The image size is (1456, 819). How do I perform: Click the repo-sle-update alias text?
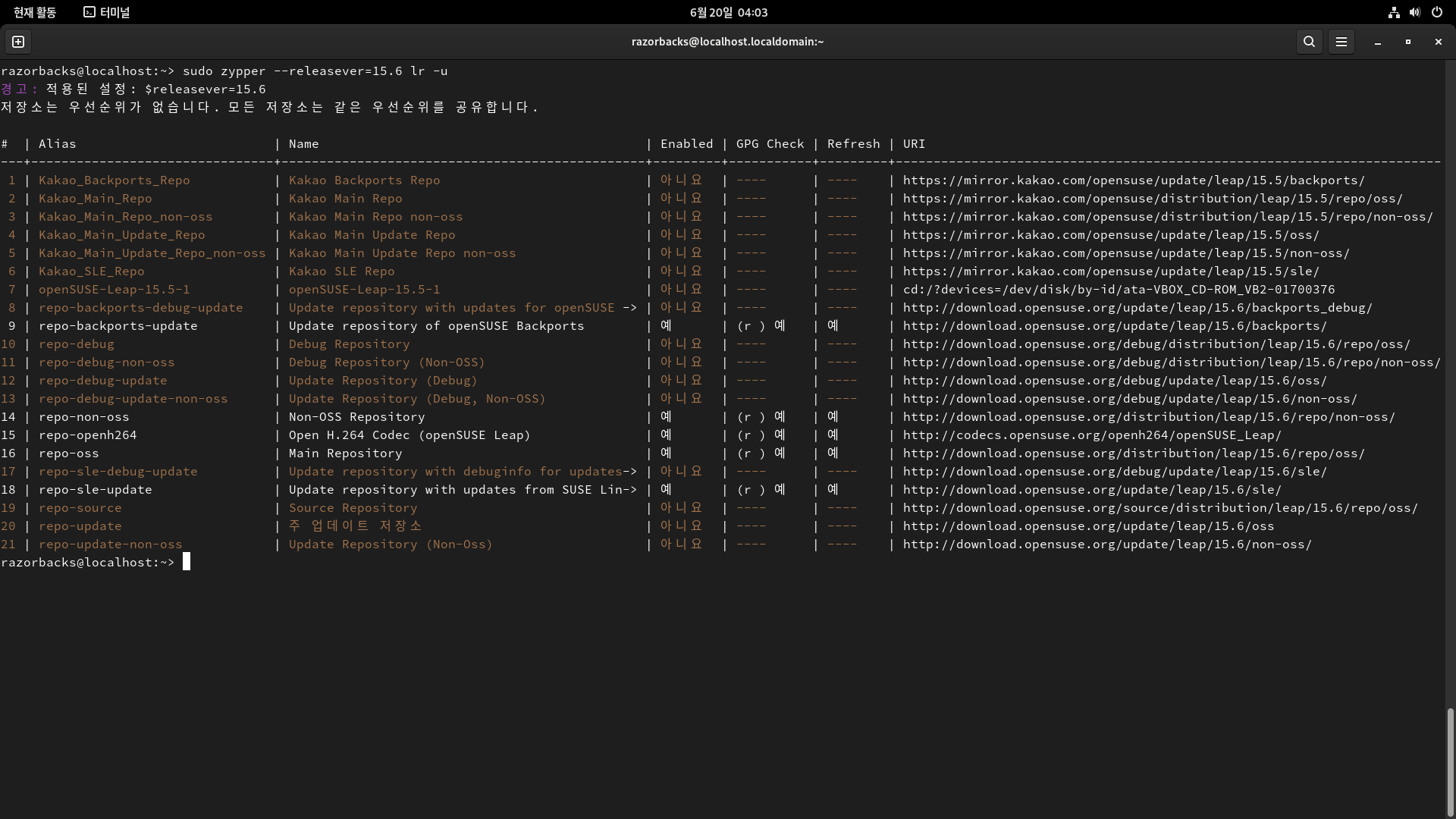[x=96, y=490]
